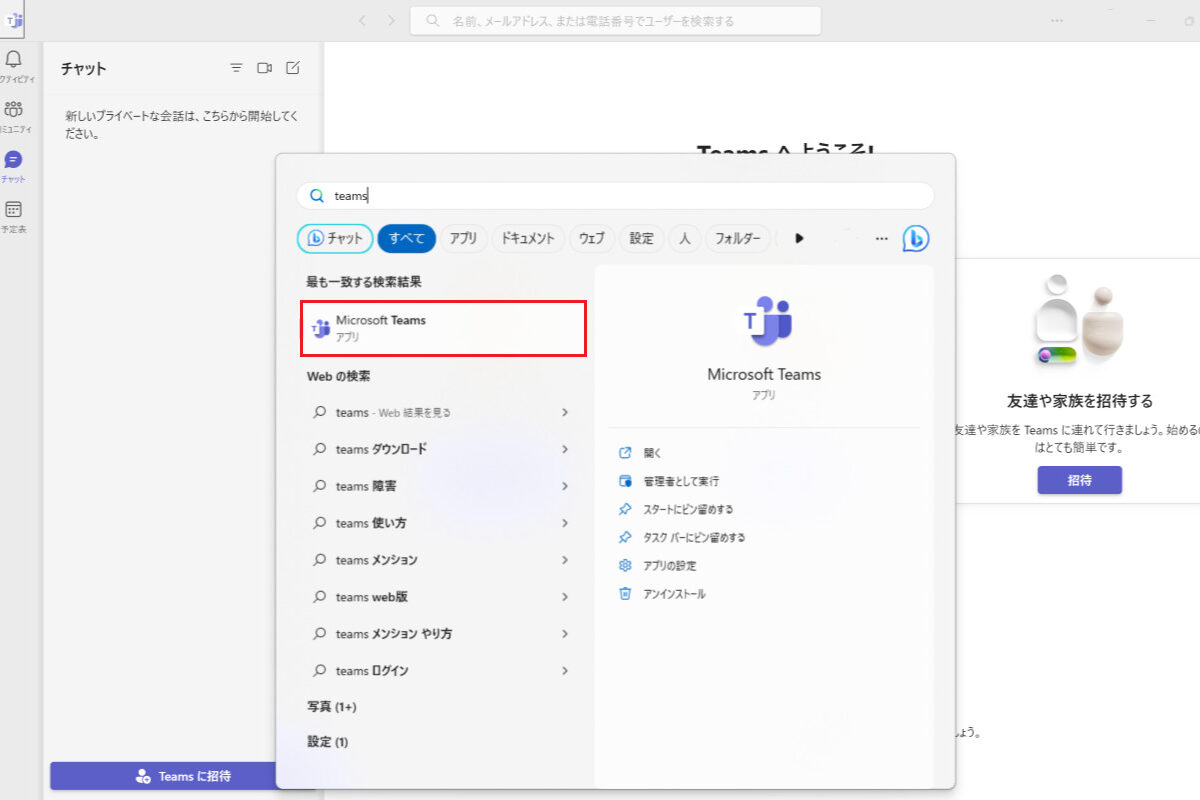Open search panel more options ellipsis
The image size is (1200, 800).
[x=881, y=238]
